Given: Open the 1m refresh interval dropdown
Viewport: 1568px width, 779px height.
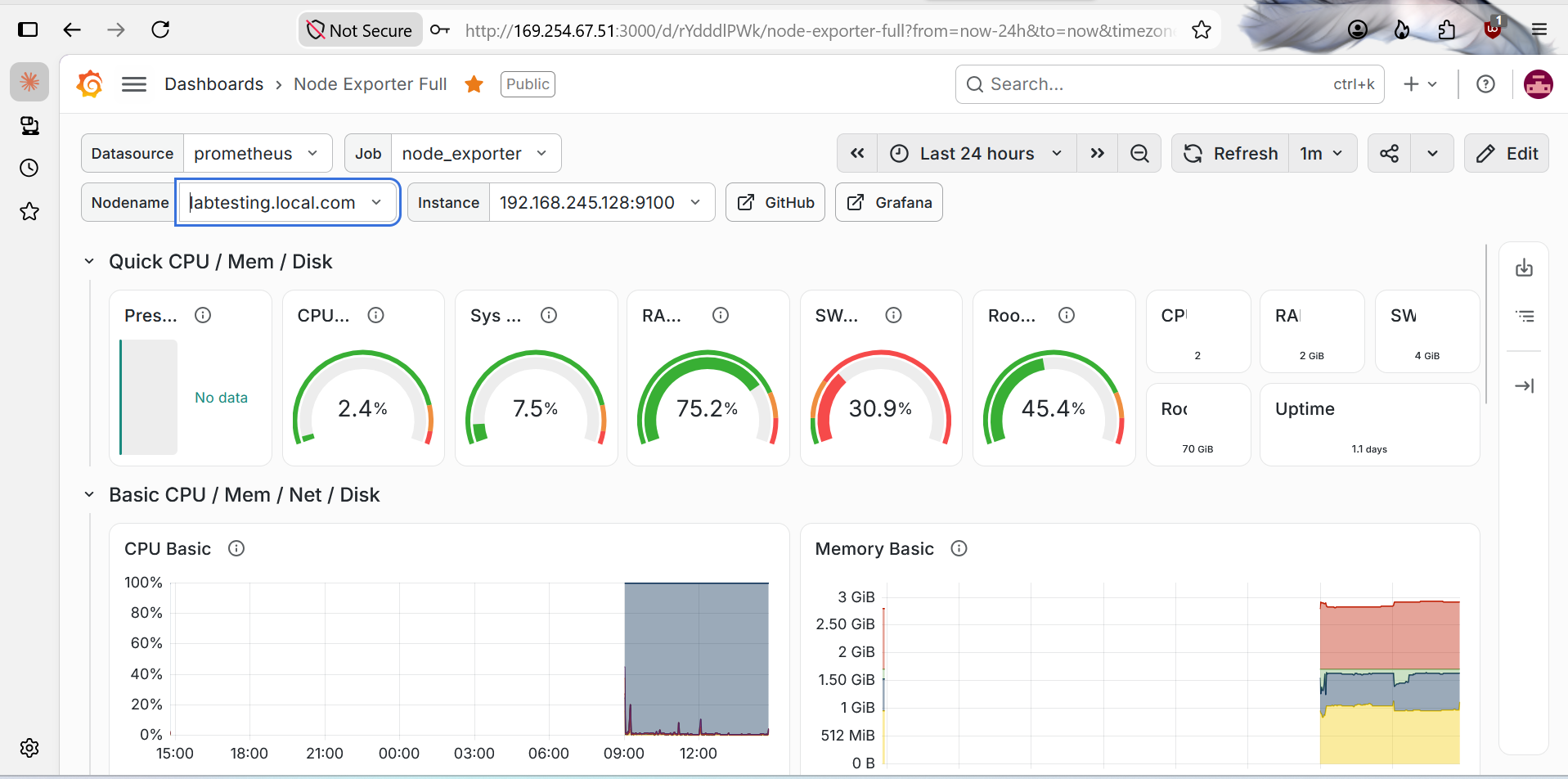Looking at the screenshot, I should tap(1323, 153).
